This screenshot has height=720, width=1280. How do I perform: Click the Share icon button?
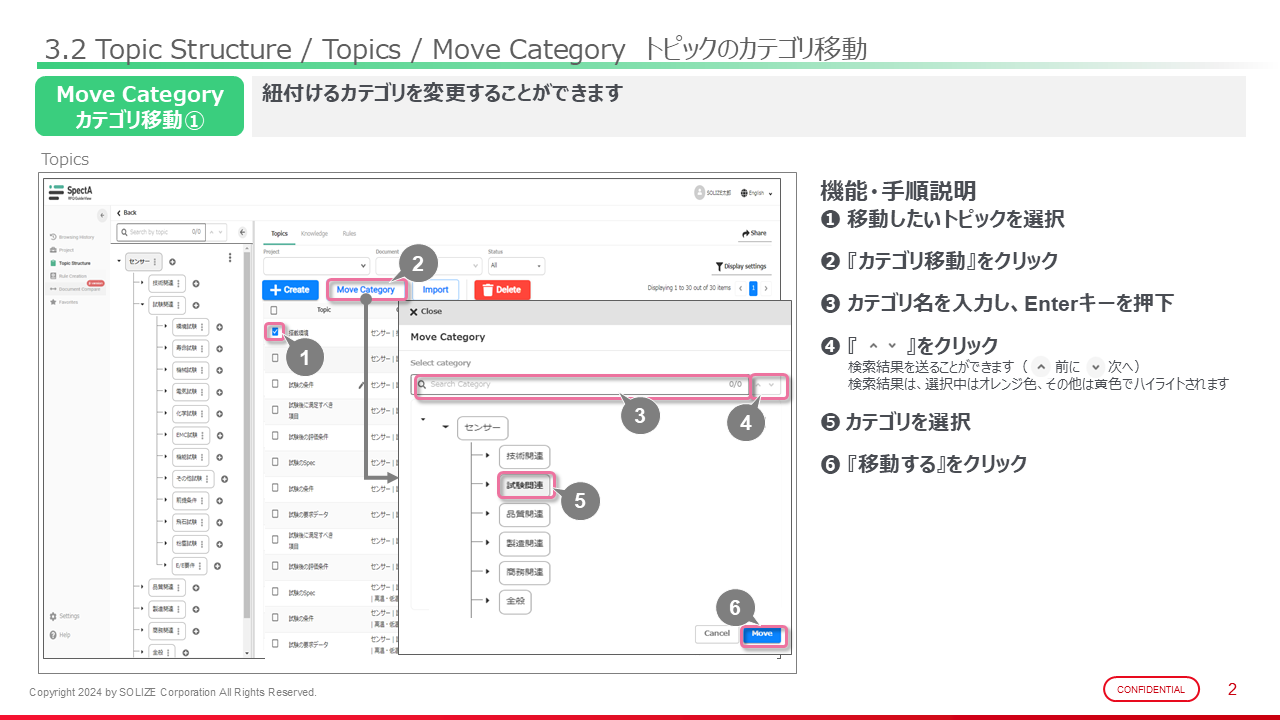(x=755, y=233)
